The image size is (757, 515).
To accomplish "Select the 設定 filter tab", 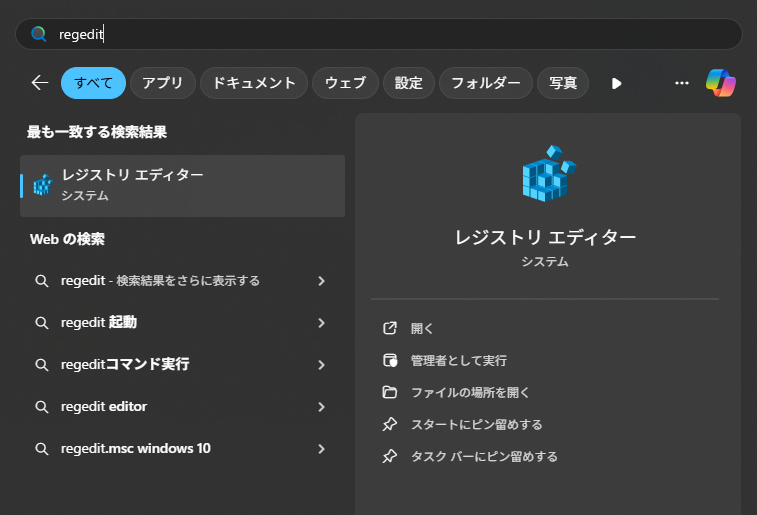I will [408, 83].
